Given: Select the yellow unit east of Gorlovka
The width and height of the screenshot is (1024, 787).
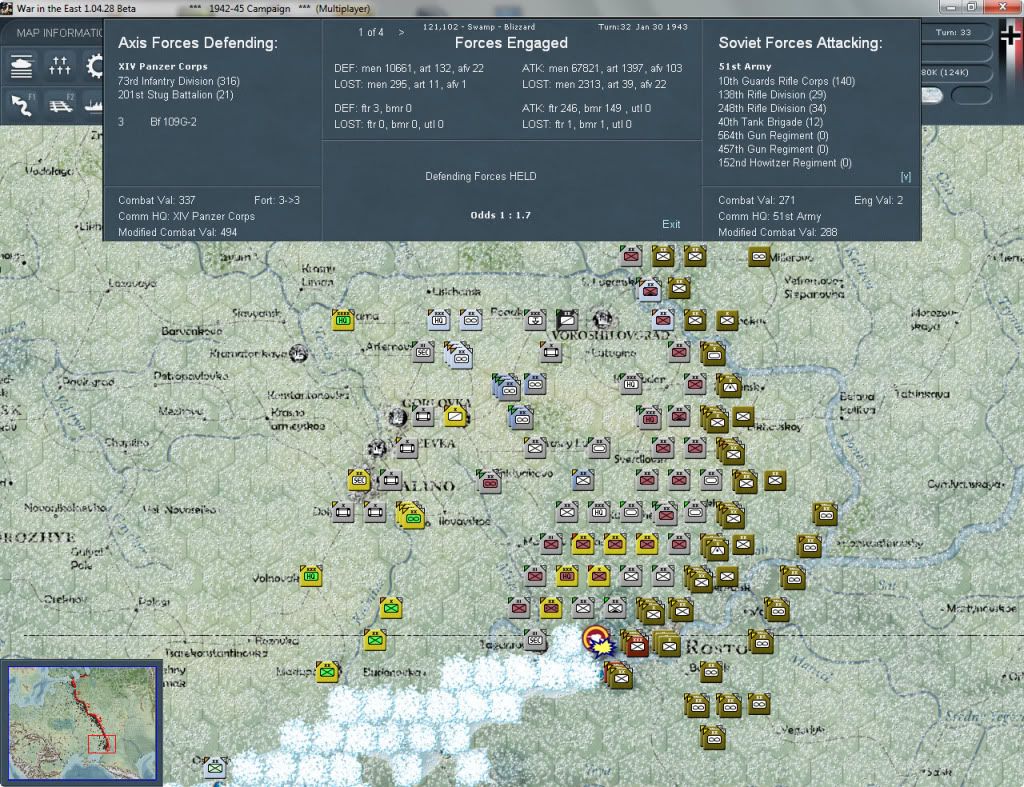Looking at the screenshot, I should pyautogui.click(x=455, y=415).
